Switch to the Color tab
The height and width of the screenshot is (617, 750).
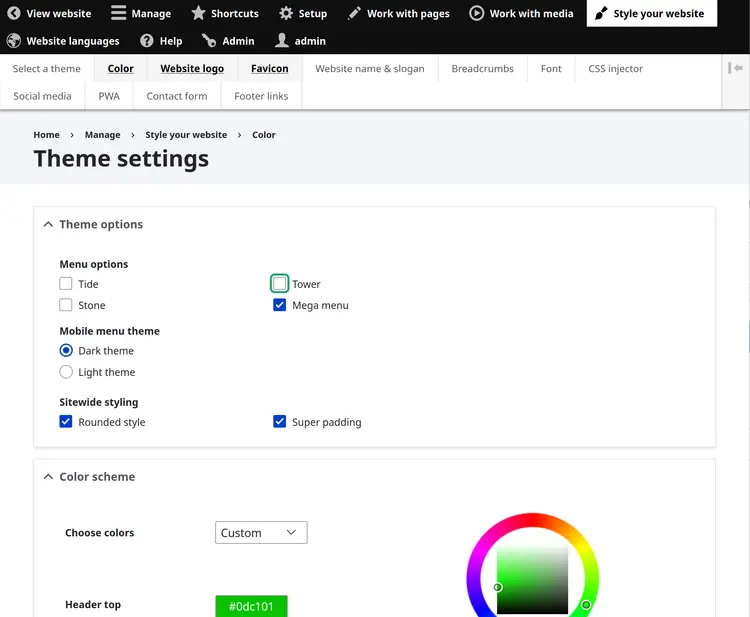pyautogui.click(x=121, y=68)
